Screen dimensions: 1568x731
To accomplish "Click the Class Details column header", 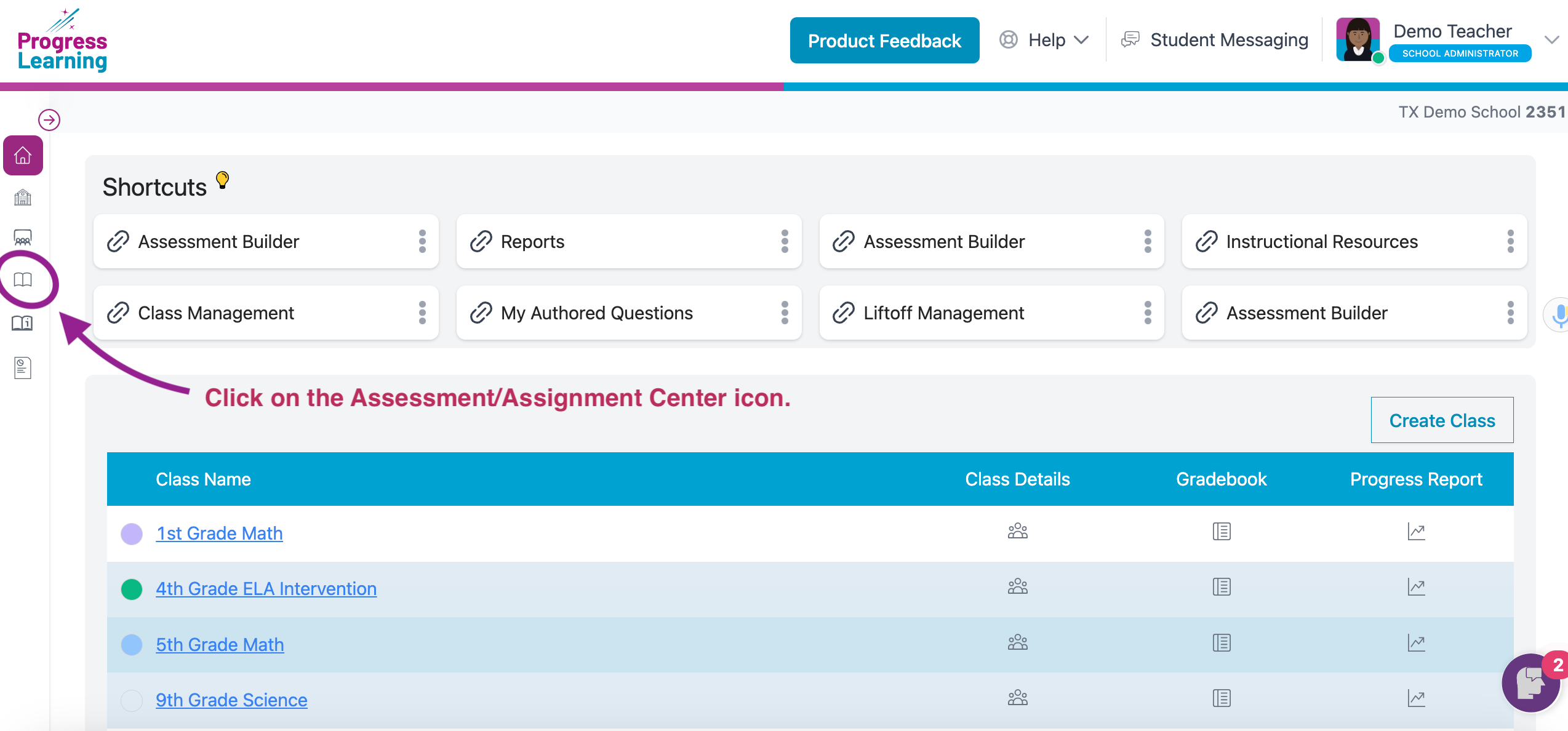I will click(x=1017, y=479).
